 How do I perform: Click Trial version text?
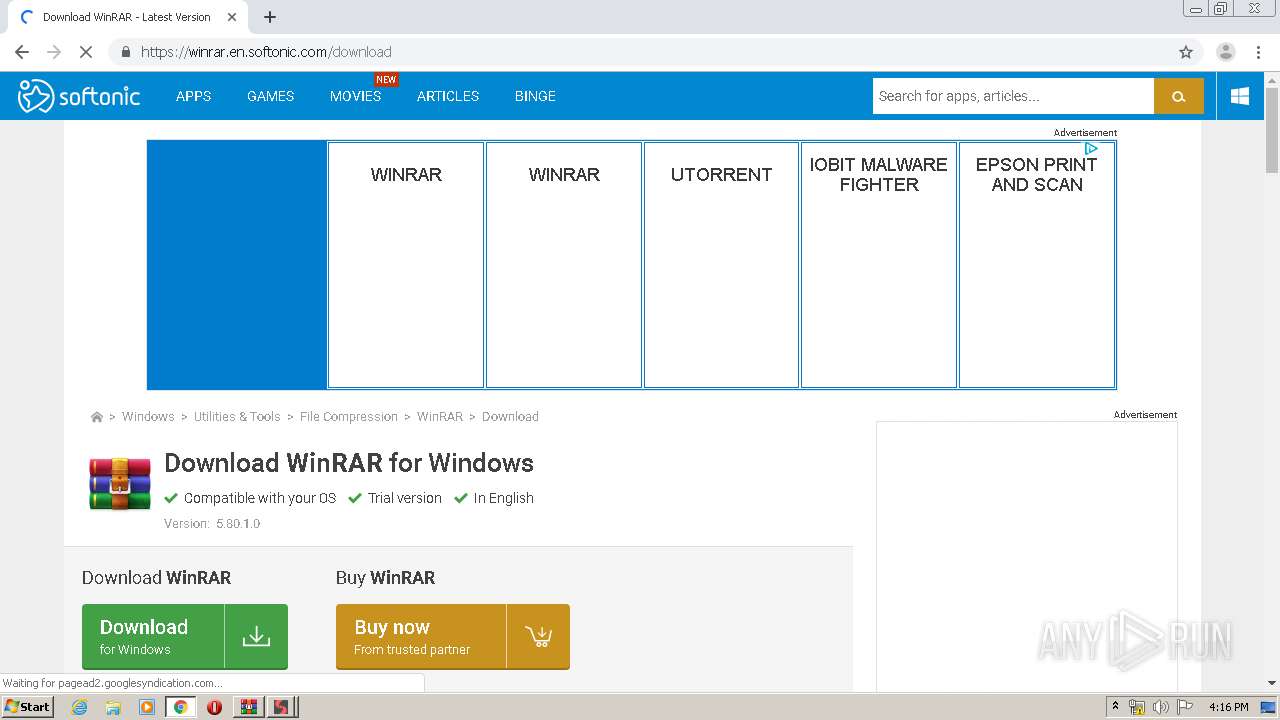405,498
